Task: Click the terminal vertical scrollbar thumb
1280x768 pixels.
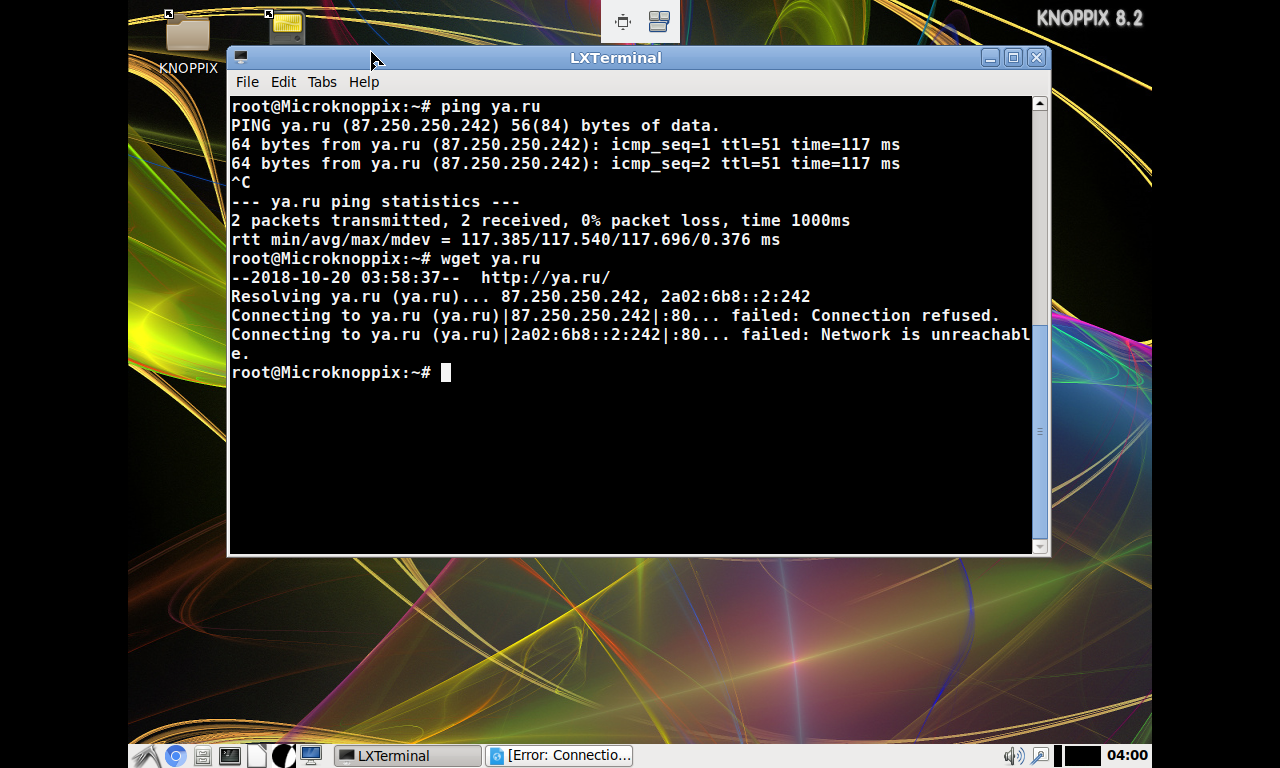Action: 1040,432
